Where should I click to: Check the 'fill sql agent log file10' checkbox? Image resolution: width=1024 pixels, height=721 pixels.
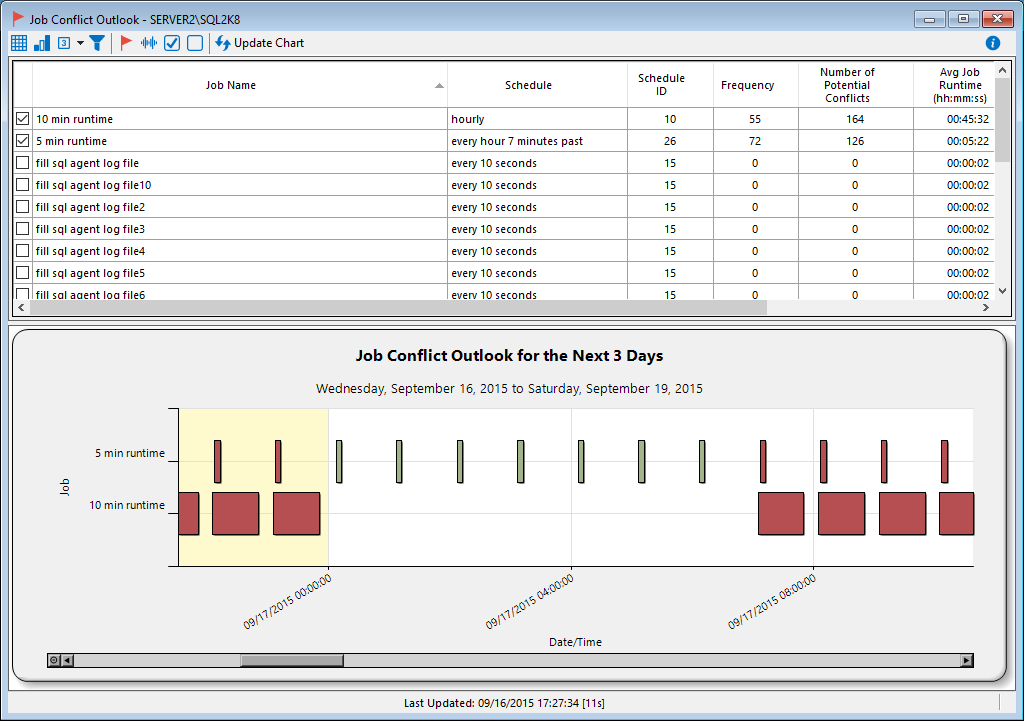(23, 185)
